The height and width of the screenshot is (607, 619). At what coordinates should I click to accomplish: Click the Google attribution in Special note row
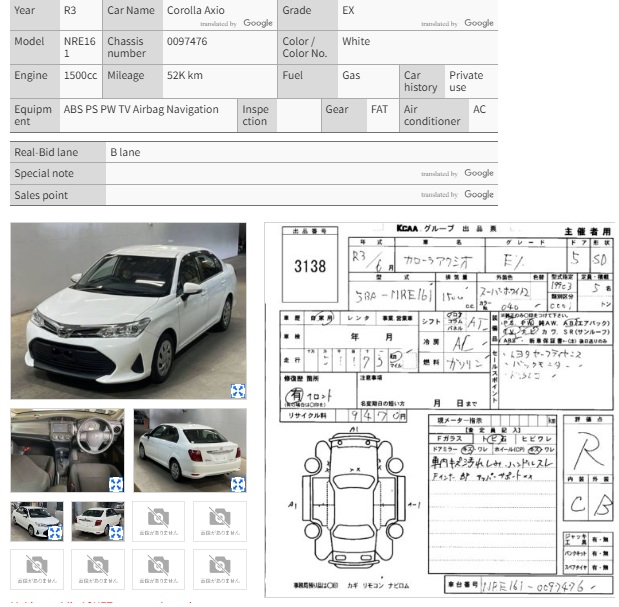click(479, 173)
